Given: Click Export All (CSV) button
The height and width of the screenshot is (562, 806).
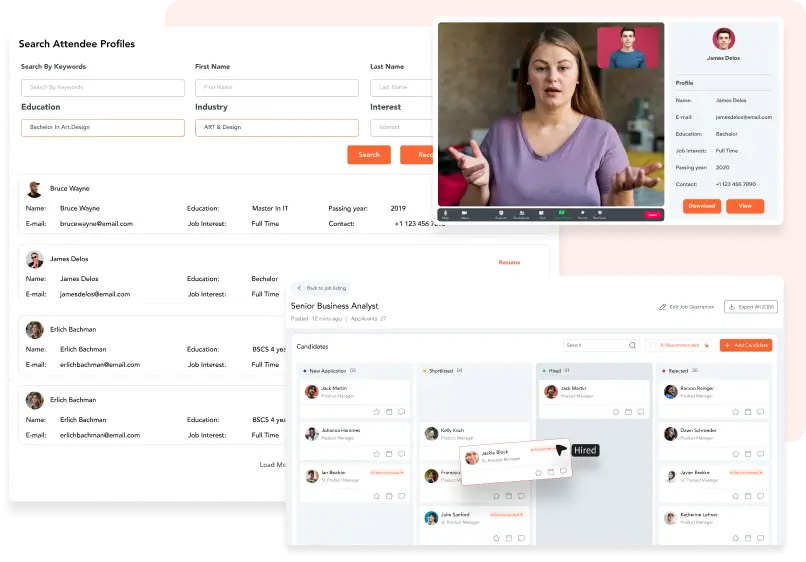Looking at the screenshot, I should pos(750,307).
